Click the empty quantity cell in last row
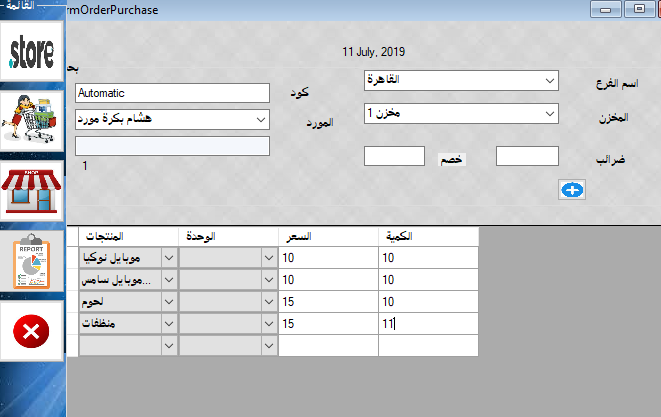Image resolution: width=661 pixels, height=417 pixels. coord(428,345)
